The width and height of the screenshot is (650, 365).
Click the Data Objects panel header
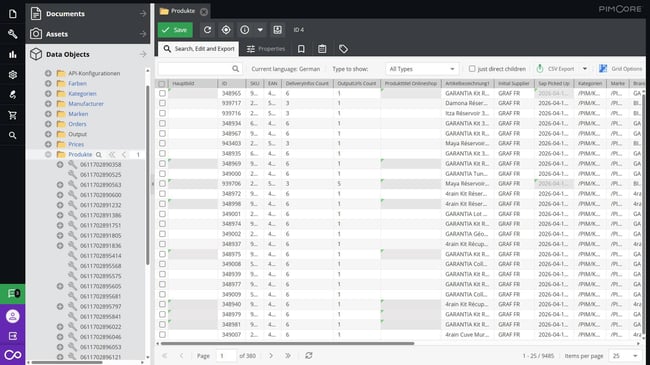point(88,54)
